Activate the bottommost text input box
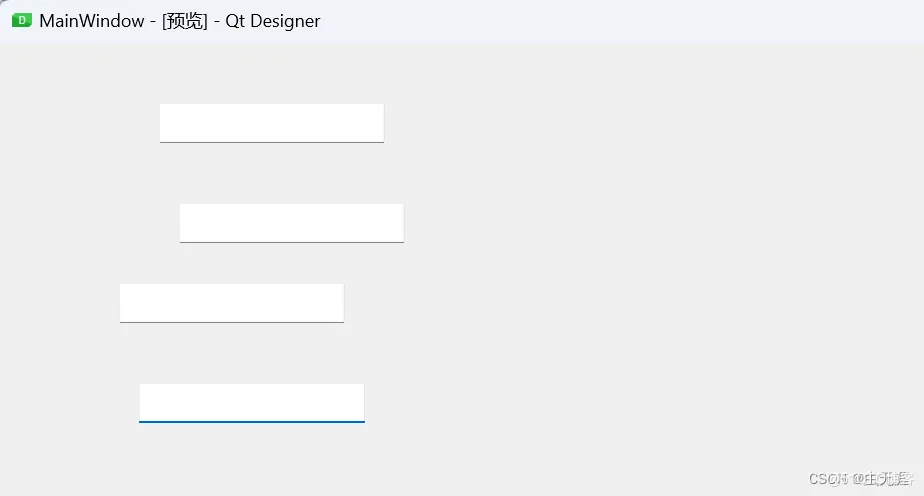Image resolution: width=924 pixels, height=496 pixels. point(252,403)
